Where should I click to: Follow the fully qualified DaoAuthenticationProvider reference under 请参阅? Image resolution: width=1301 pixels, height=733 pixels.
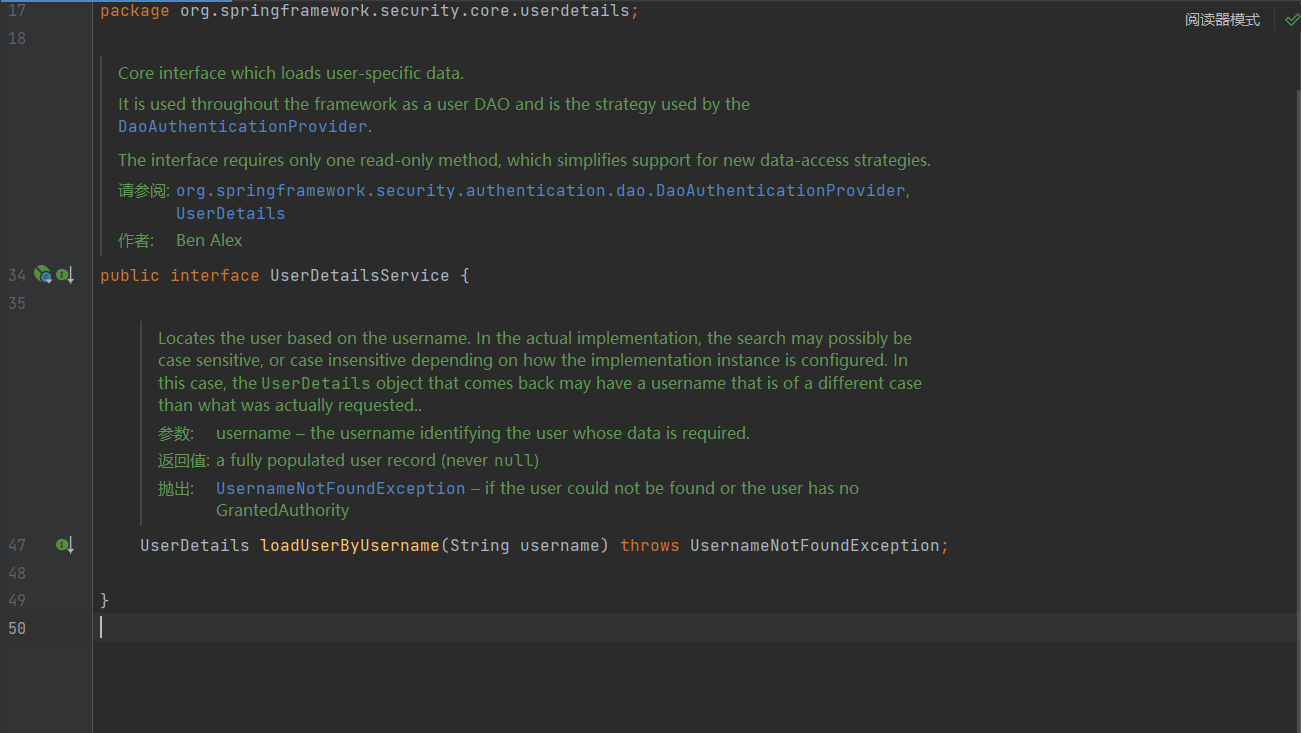pyautogui.click(x=540, y=190)
